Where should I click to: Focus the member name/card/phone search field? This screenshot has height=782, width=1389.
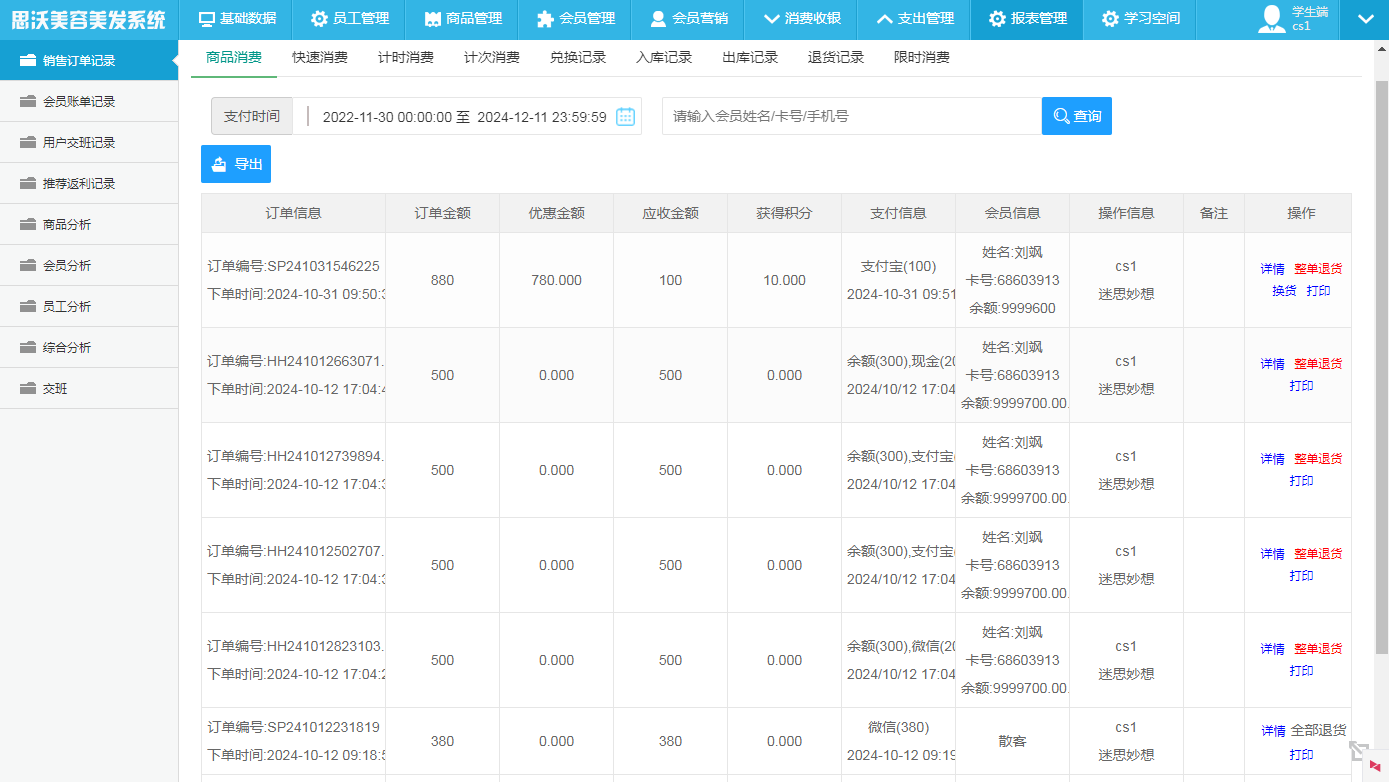click(x=851, y=116)
